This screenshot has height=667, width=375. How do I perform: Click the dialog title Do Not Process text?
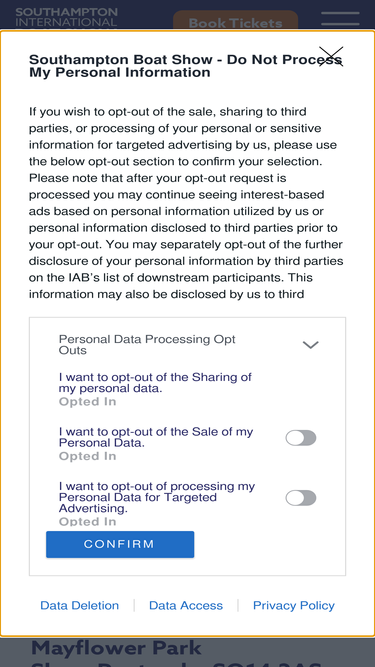coord(186,66)
